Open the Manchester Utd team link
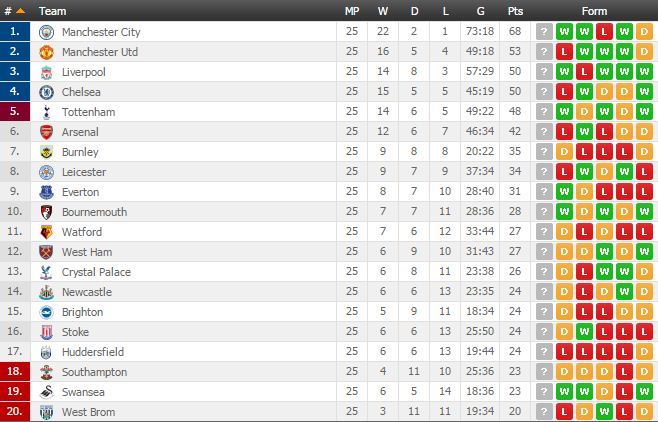 (x=99, y=52)
